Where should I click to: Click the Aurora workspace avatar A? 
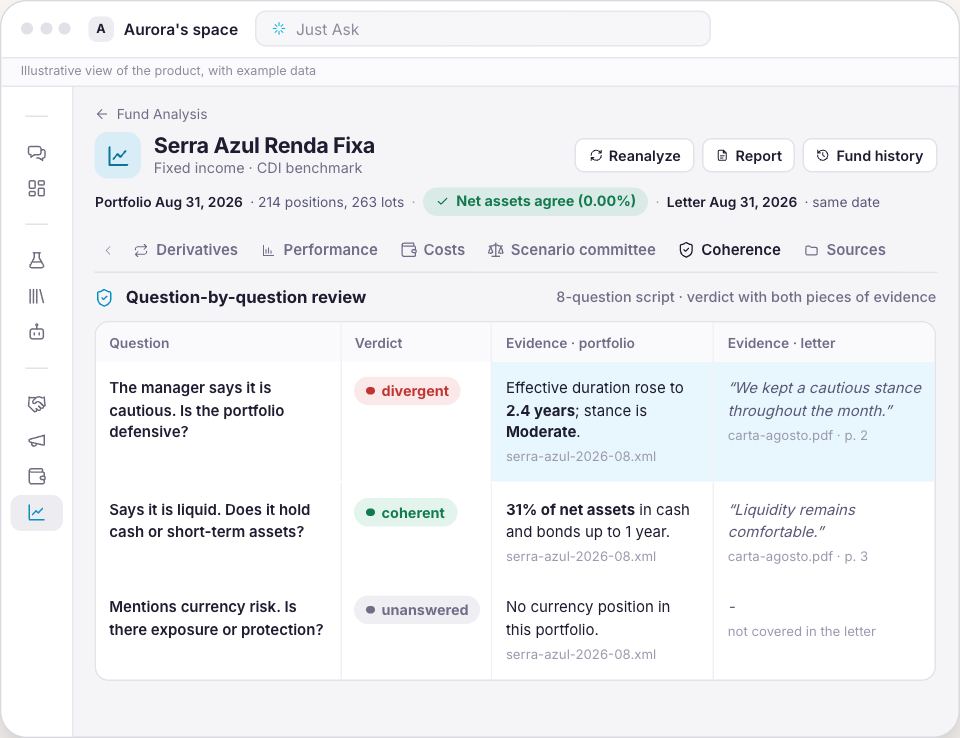[x=101, y=29]
